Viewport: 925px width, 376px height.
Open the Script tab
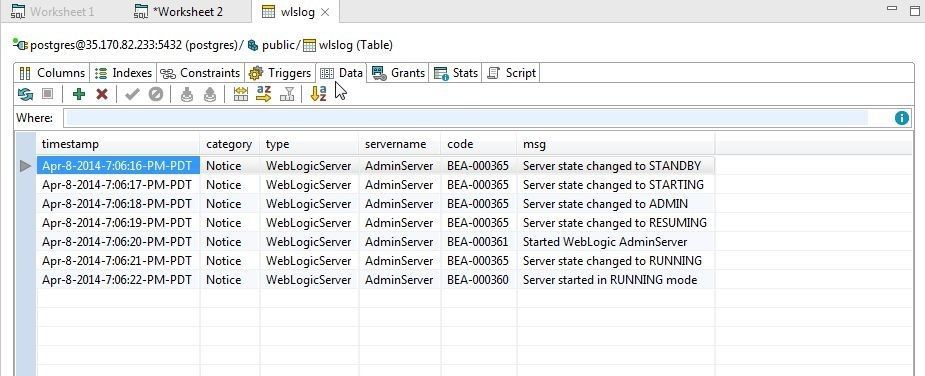(x=511, y=73)
